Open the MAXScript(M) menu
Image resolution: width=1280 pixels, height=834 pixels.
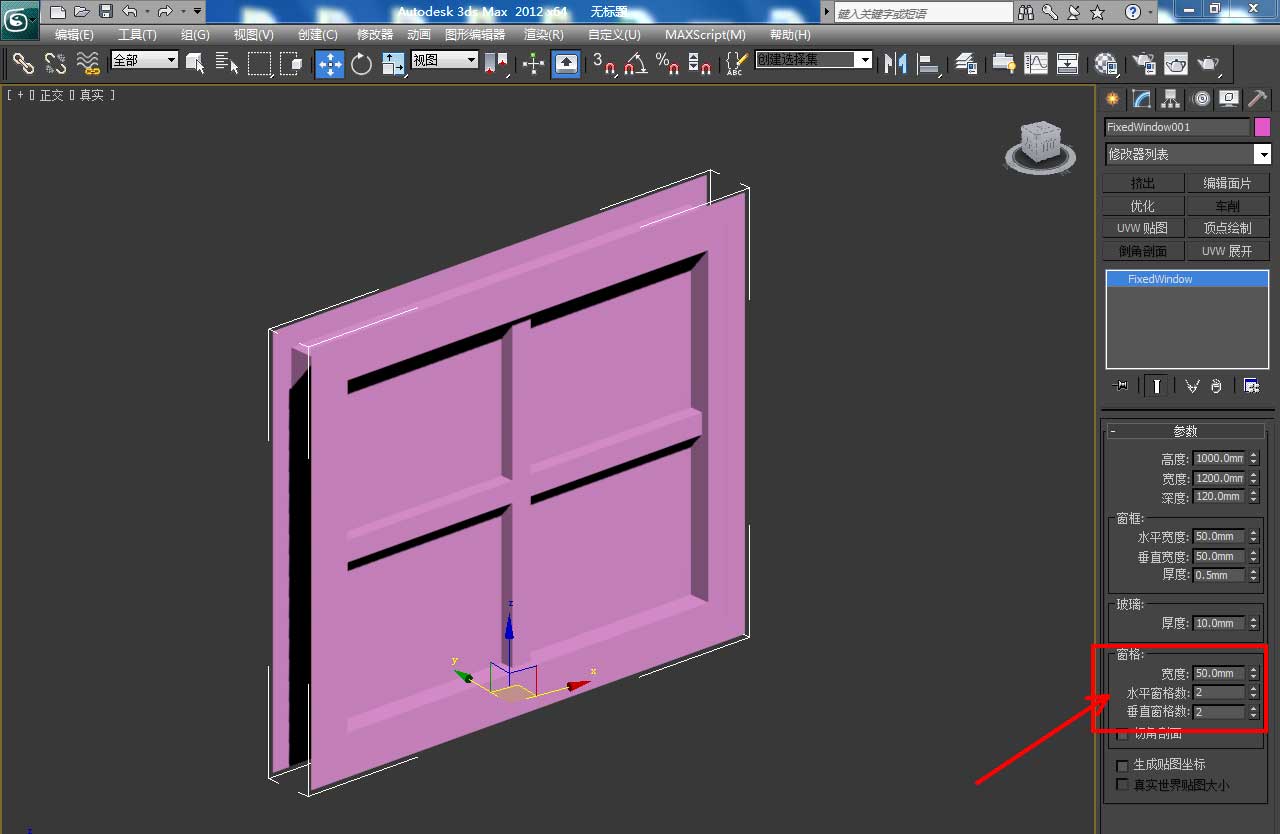click(x=705, y=35)
